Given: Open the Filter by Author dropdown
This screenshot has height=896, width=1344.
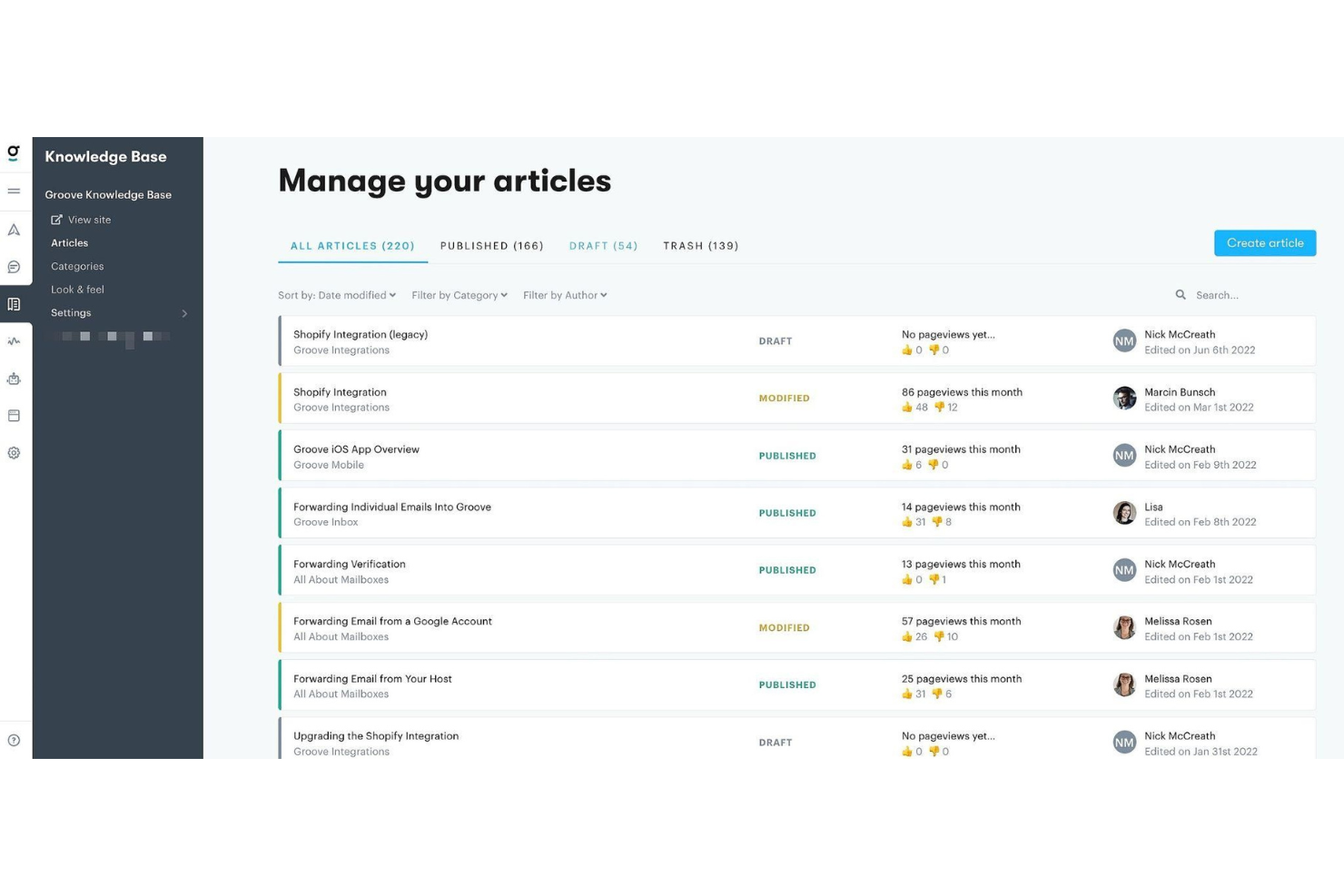Looking at the screenshot, I should pyautogui.click(x=565, y=294).
